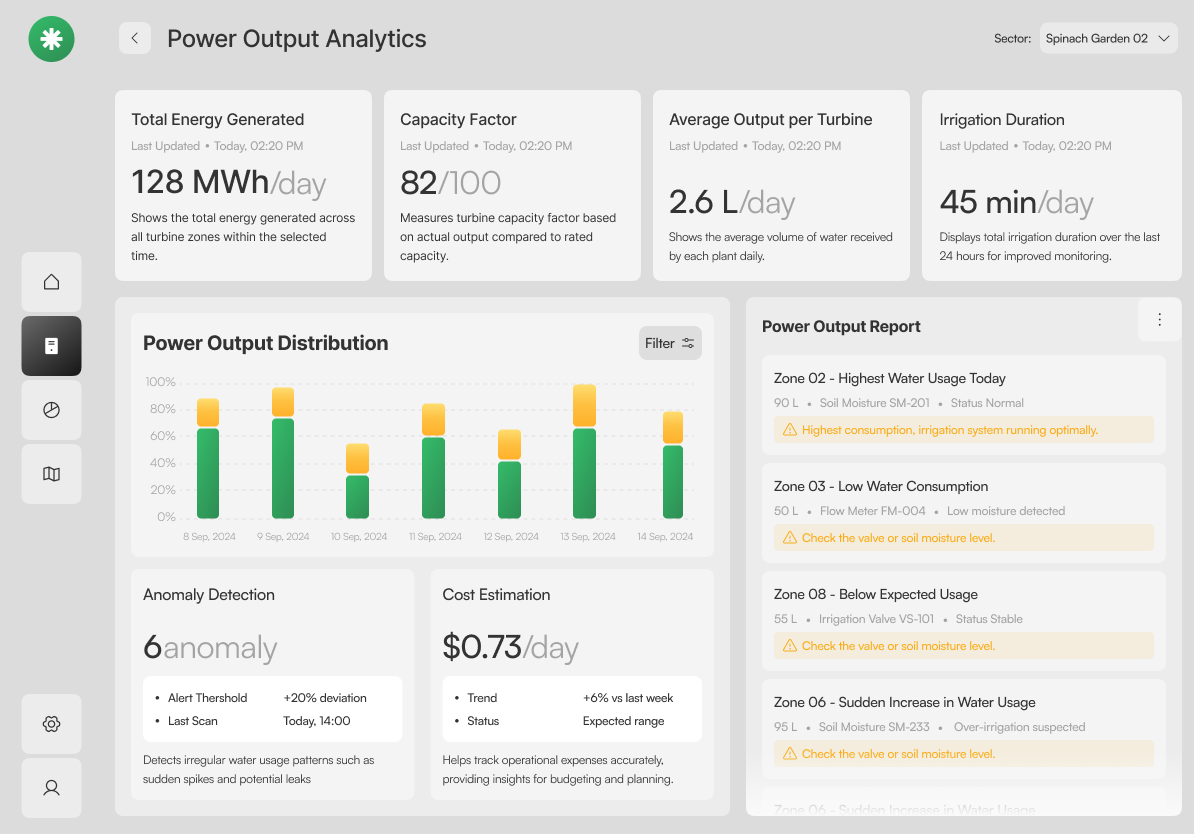Click warning icon in Zone 03 alert

click(x=790, y=538)
